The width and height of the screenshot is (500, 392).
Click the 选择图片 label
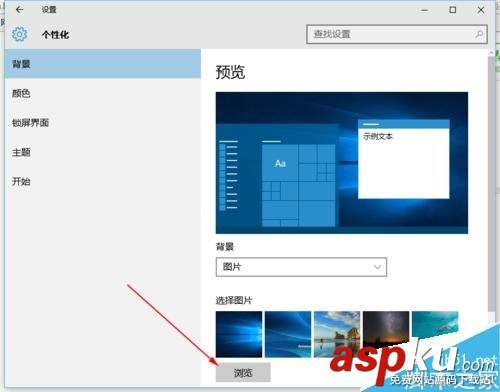pos(234,300)
